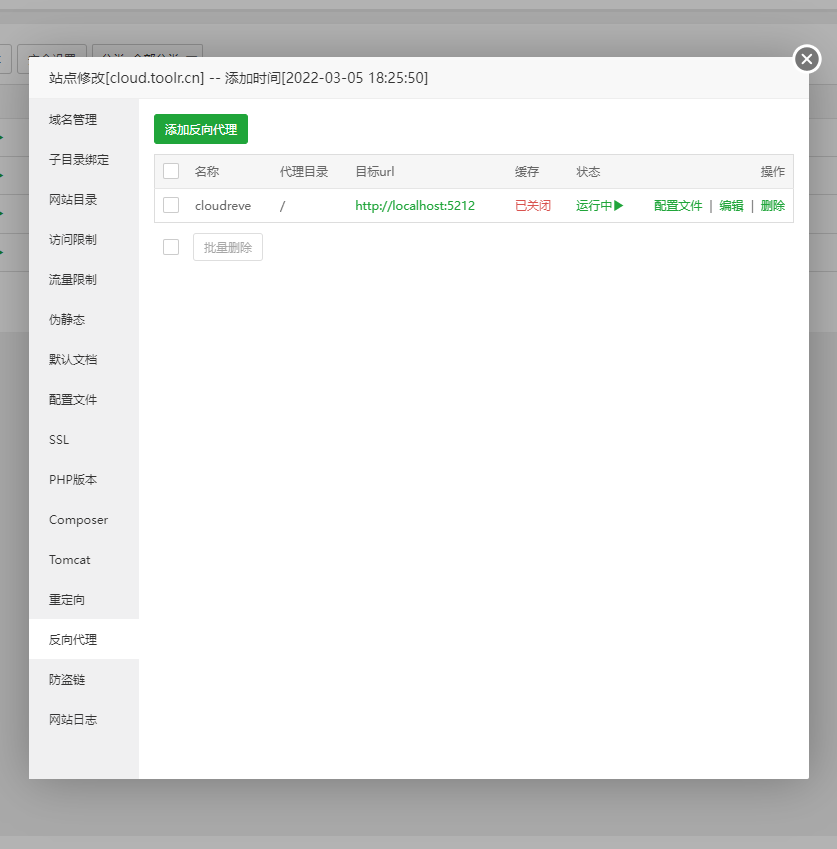Screen dimensions: 837x849
Task: Close the site modification dialog
Action: point(807,58)
